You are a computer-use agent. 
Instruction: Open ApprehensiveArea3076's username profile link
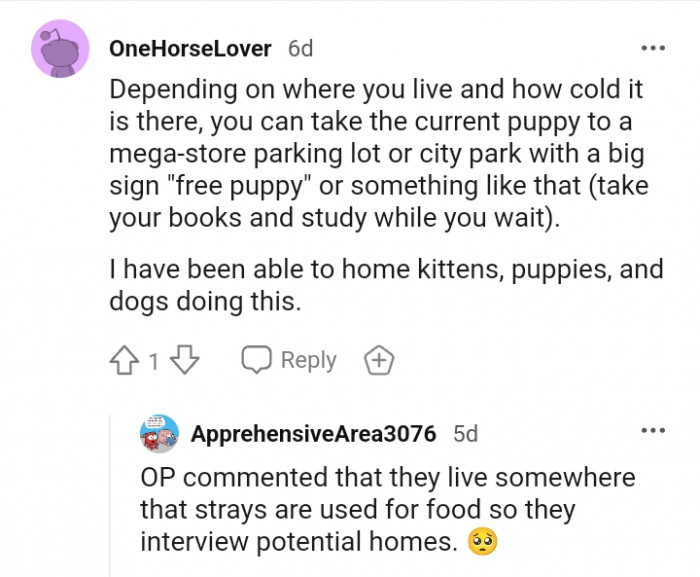tap(313, 434)
